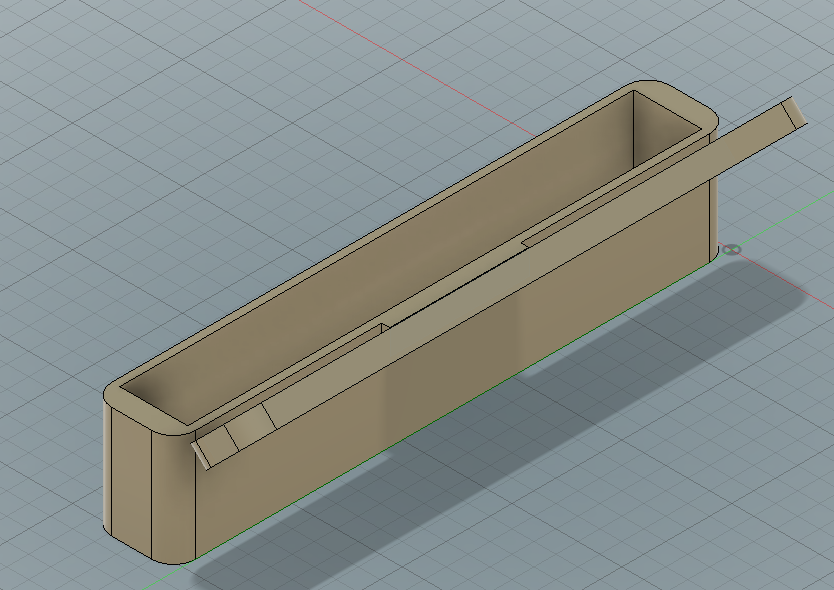The image size is (834, 590).
Task: Select the origin point circle marker
Action: tap(732, 250)
